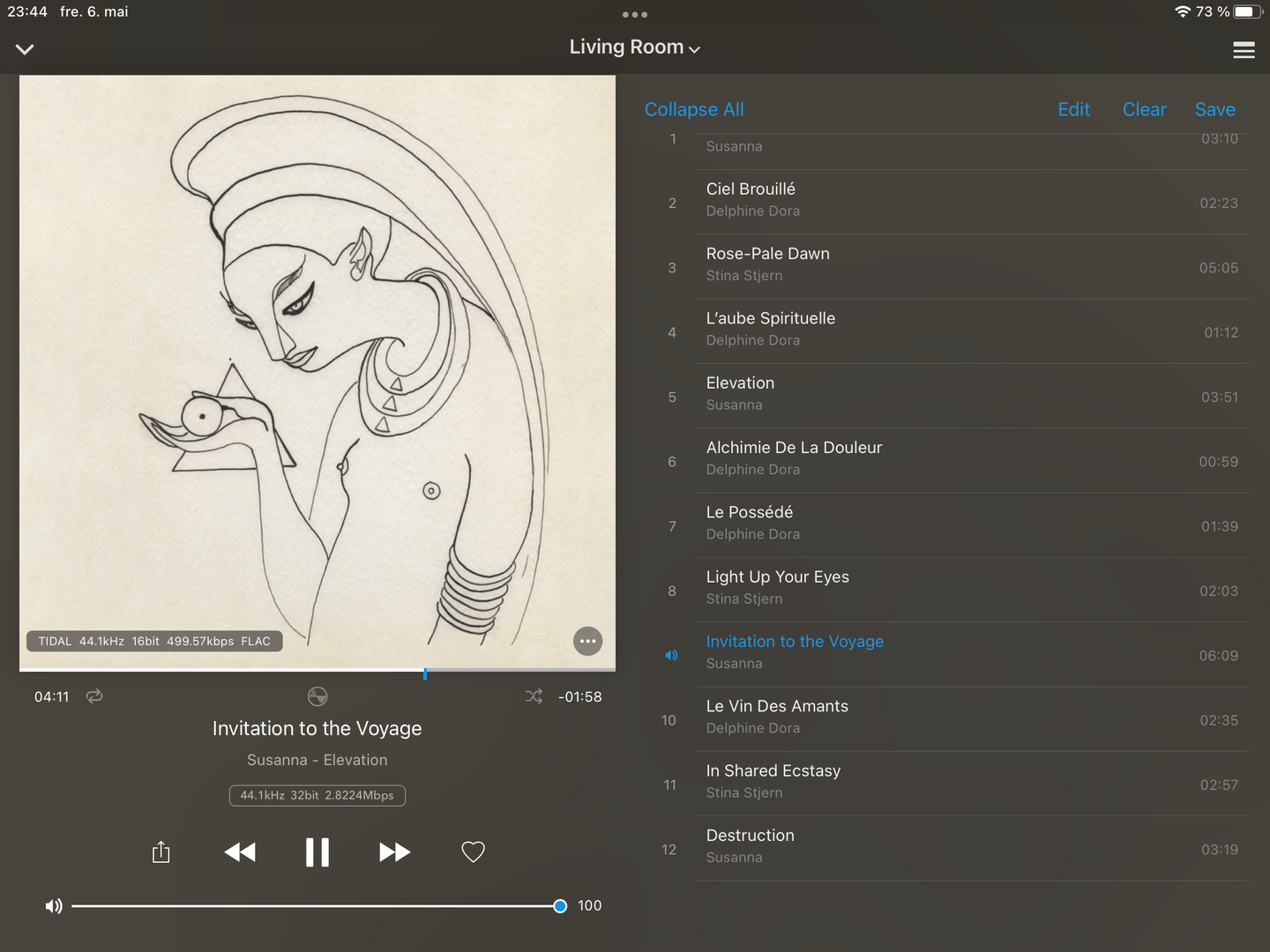Click the round globe icon below the progress bar
The width and height of the screenshot is (1270, 952).
(317, 696)
